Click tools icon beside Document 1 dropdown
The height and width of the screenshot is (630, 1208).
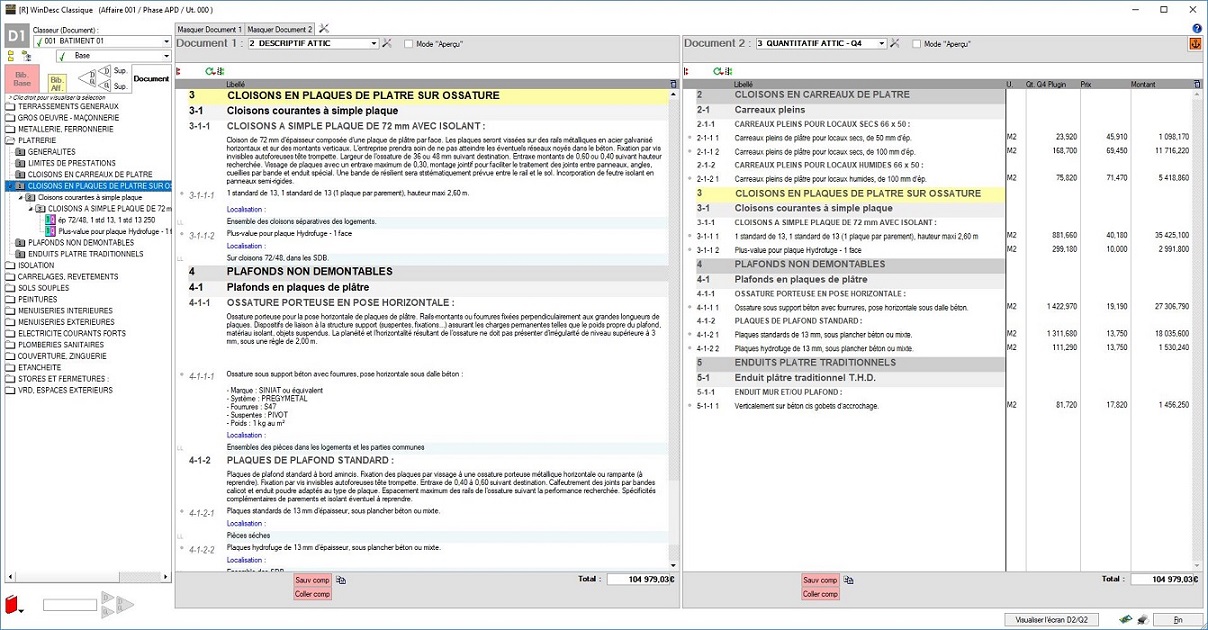tap(386, 44)
